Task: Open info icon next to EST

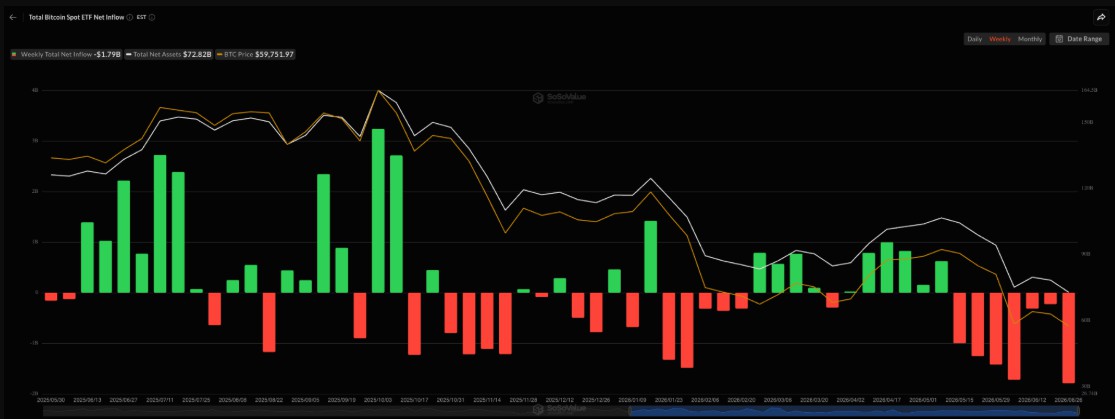Action: pos(152,17)
